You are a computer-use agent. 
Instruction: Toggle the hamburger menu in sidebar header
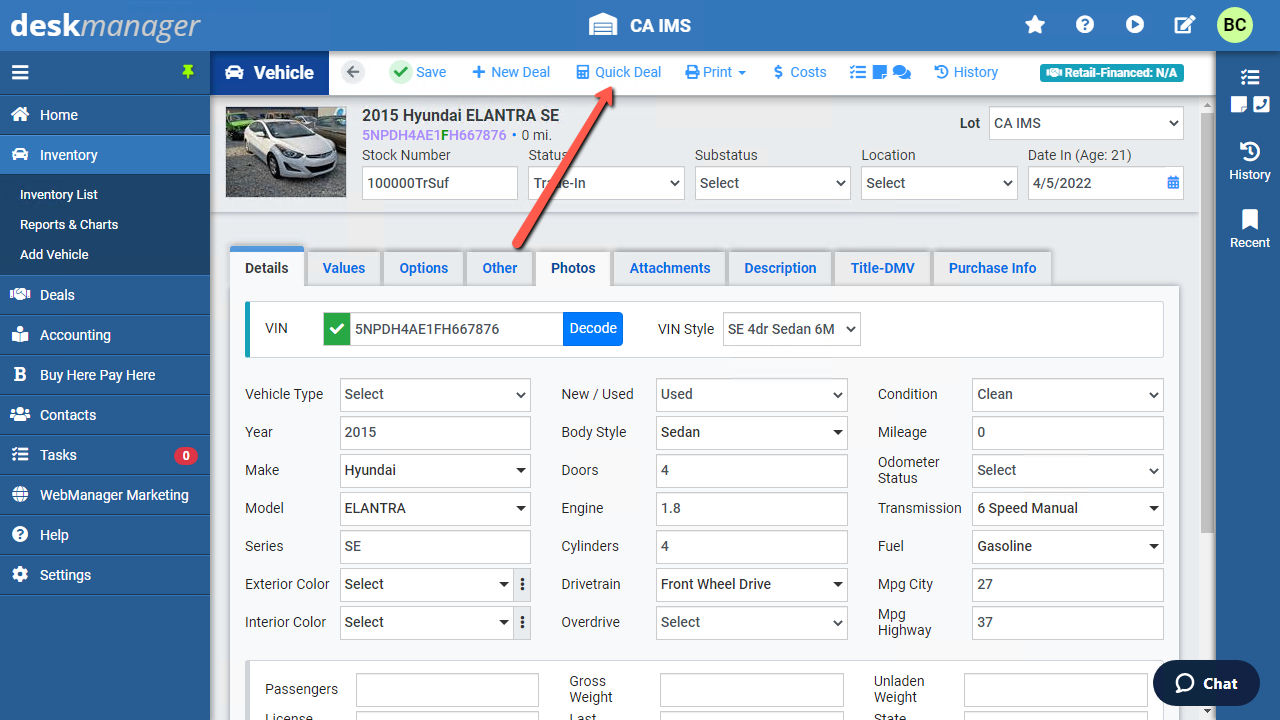pos(20,72)
